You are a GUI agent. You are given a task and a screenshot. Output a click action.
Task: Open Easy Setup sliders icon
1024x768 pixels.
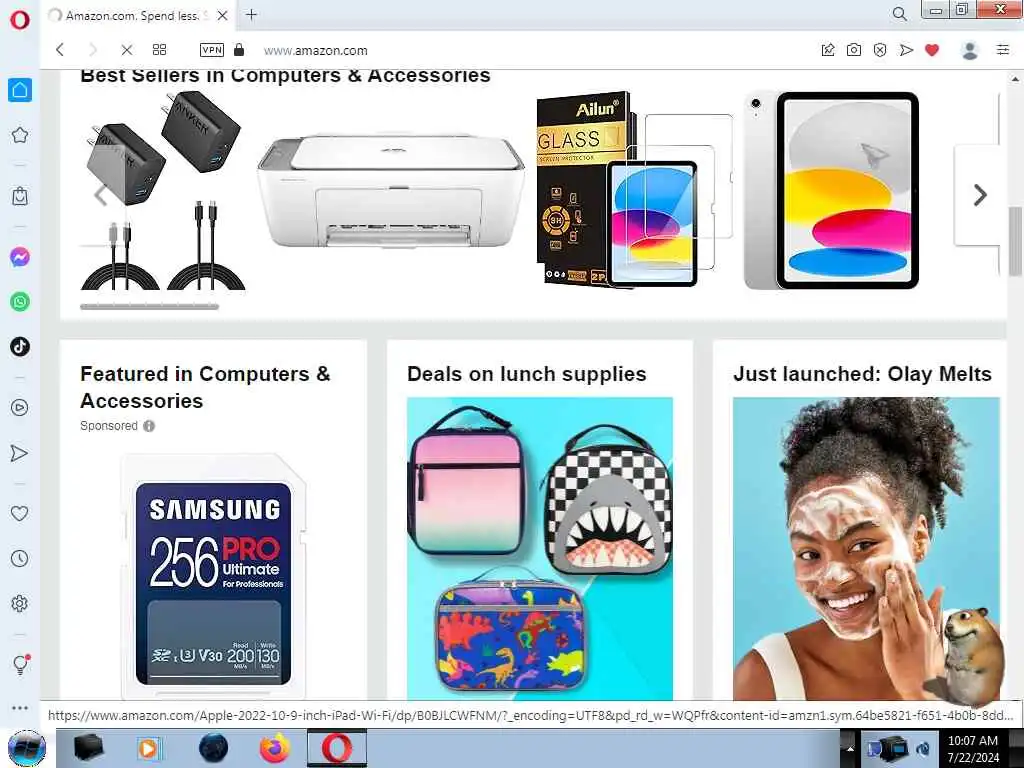coord(1003,50)
